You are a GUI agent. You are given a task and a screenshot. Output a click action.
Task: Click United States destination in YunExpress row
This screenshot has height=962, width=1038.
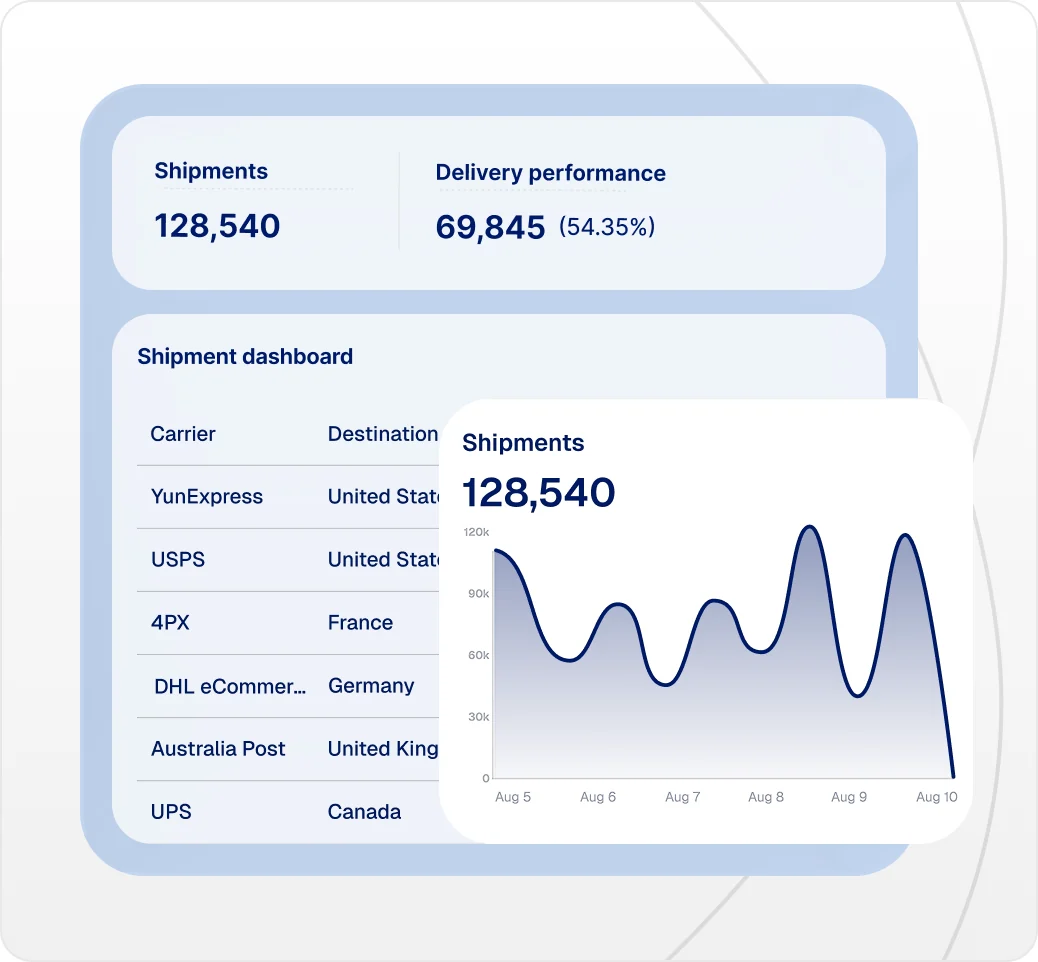pyautogui.click(x=383, y=497)
